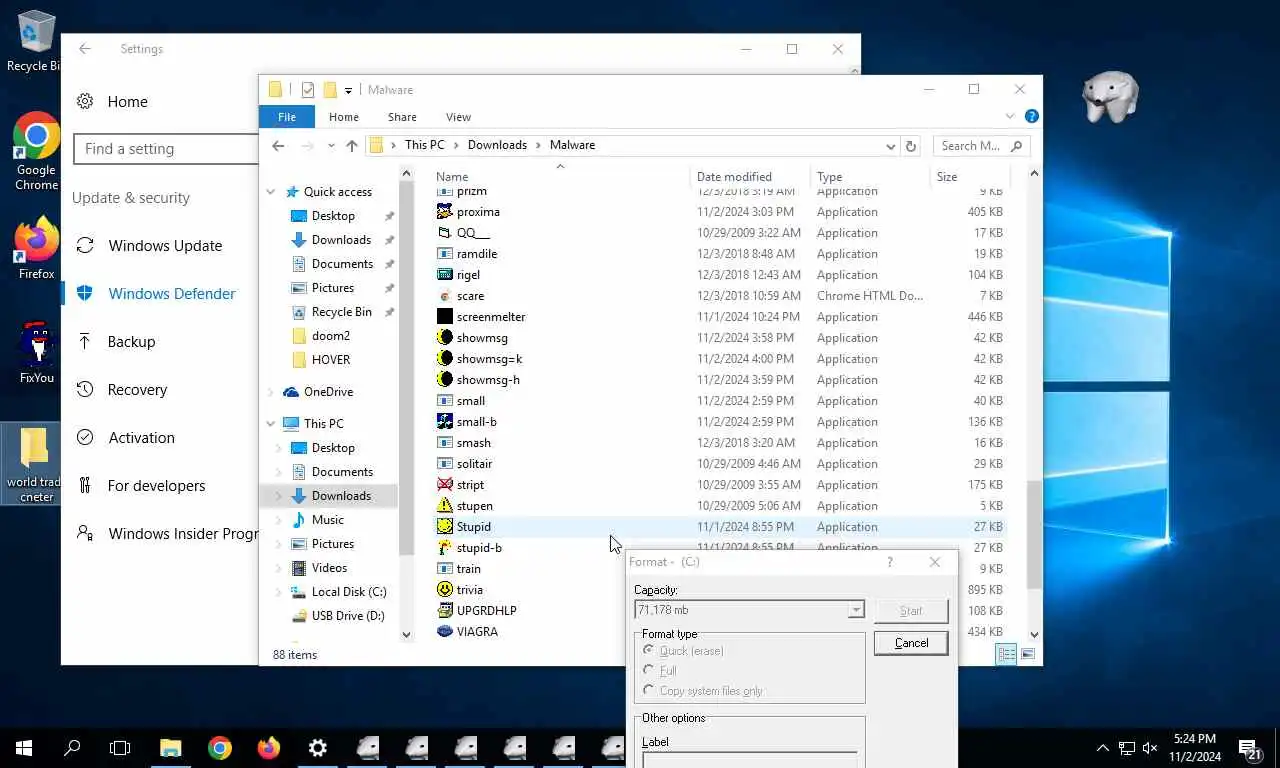1280x768 pixels.
Task: Select Full format type
Action: (660, 671)
